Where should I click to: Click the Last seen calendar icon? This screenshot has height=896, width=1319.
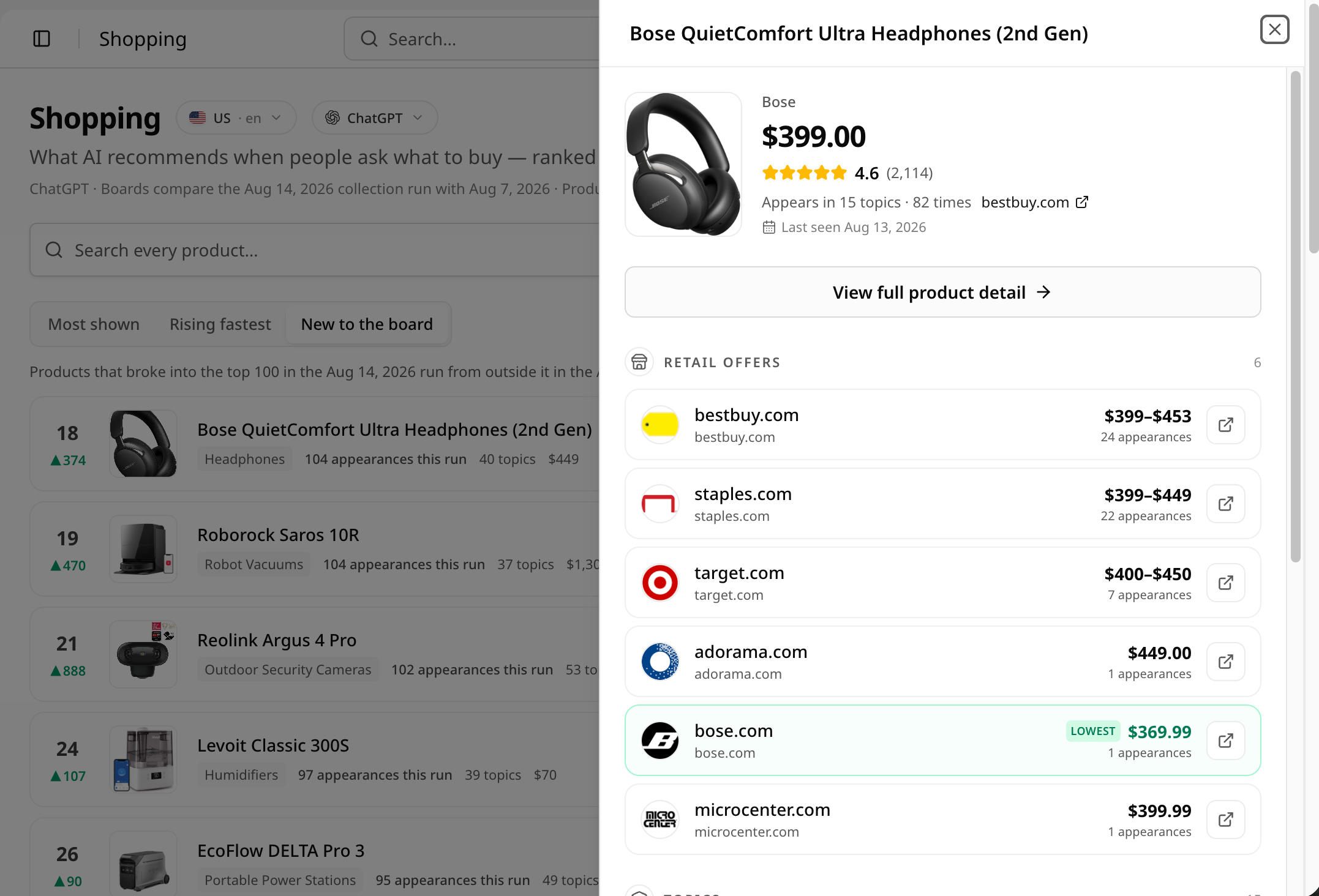[769, 227]
